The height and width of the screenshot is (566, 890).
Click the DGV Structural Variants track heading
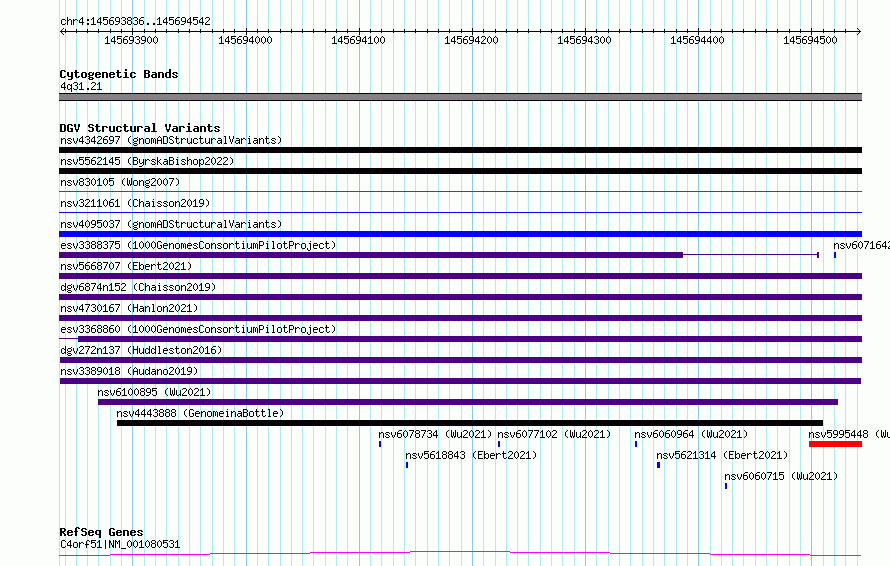[x=140, y=128]
